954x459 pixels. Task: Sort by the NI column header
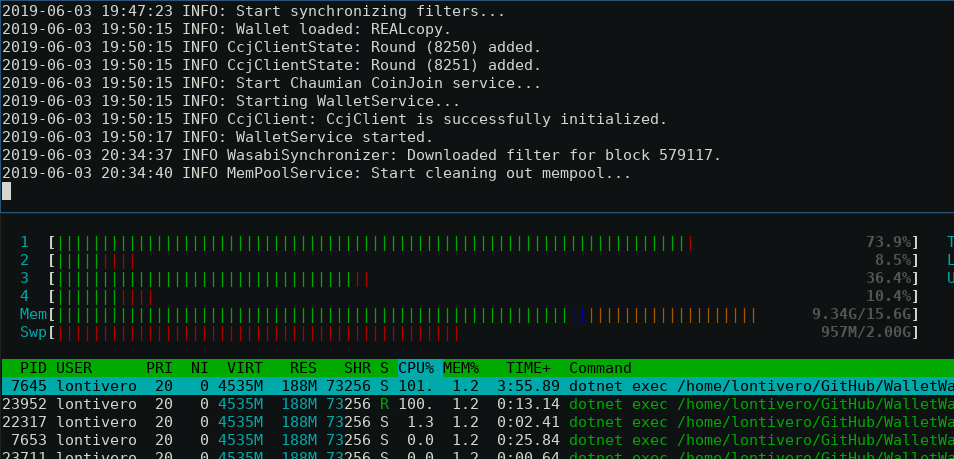click(200, 368)
